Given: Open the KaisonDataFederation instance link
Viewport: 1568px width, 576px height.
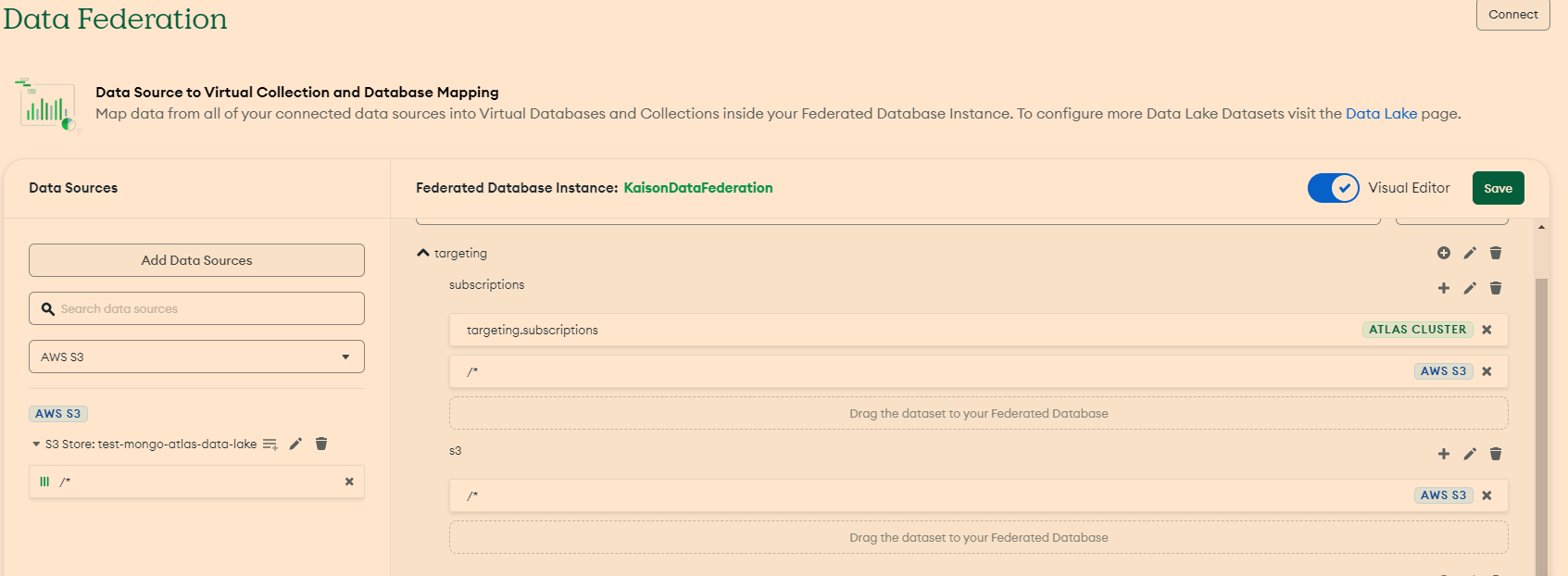Looking at the screenshot, I should (x=697, y=188).
